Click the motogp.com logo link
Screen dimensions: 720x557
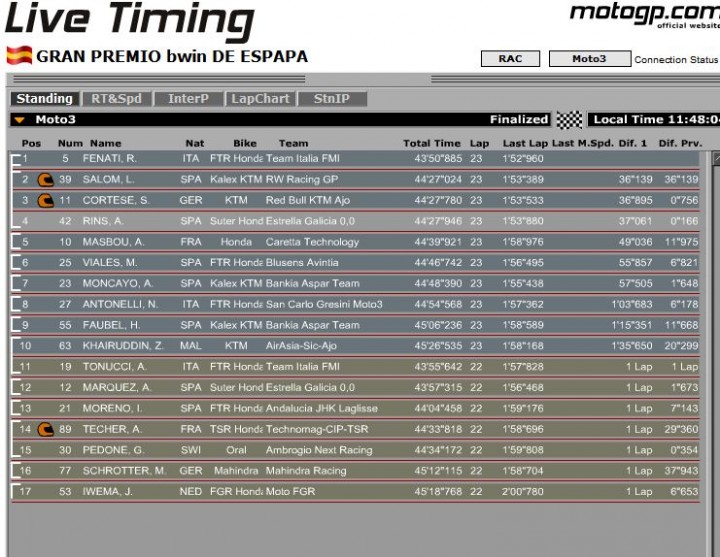[x=645, y=15]
